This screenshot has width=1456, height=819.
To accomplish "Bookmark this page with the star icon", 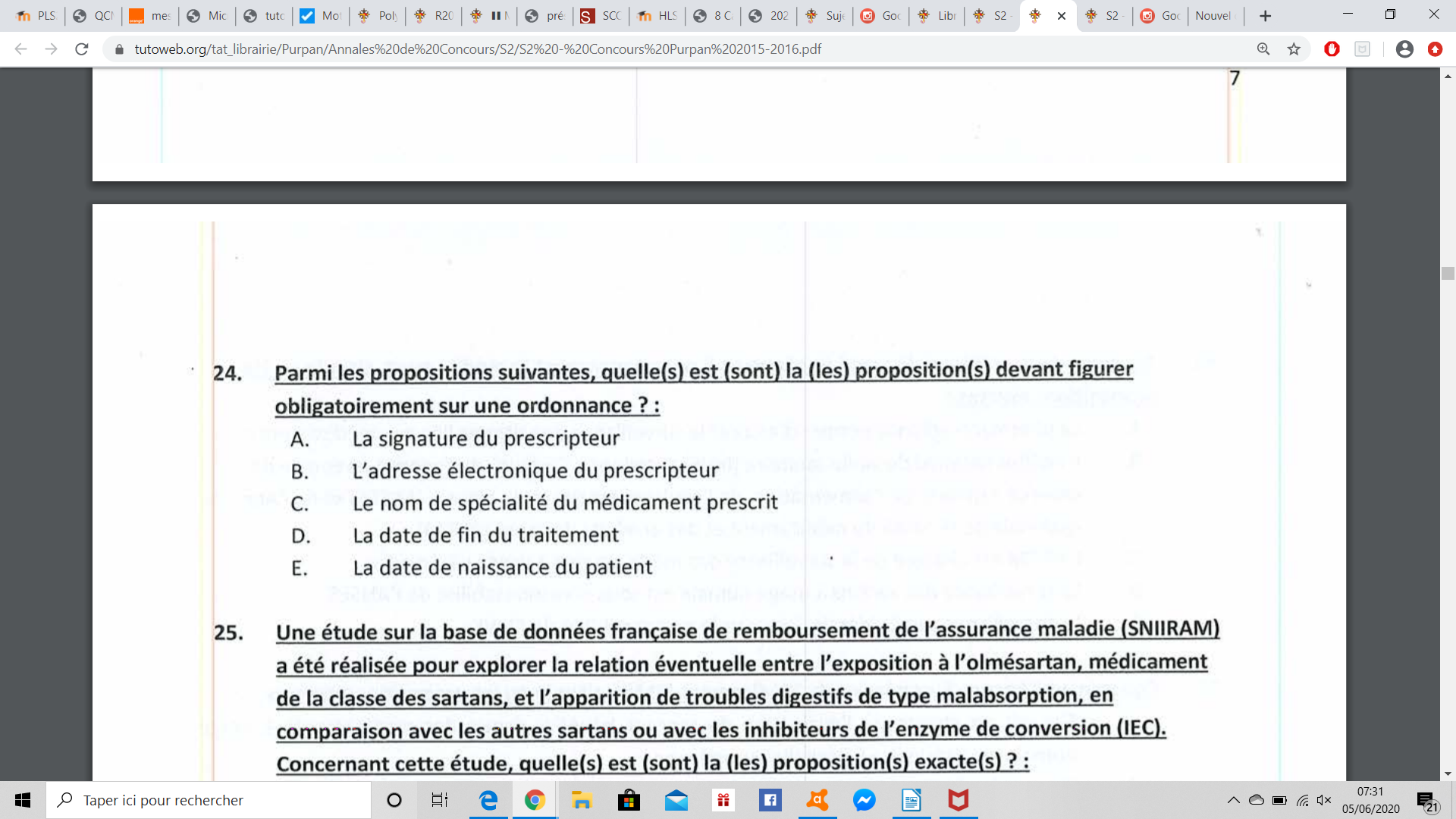I will pos(1294,49).
